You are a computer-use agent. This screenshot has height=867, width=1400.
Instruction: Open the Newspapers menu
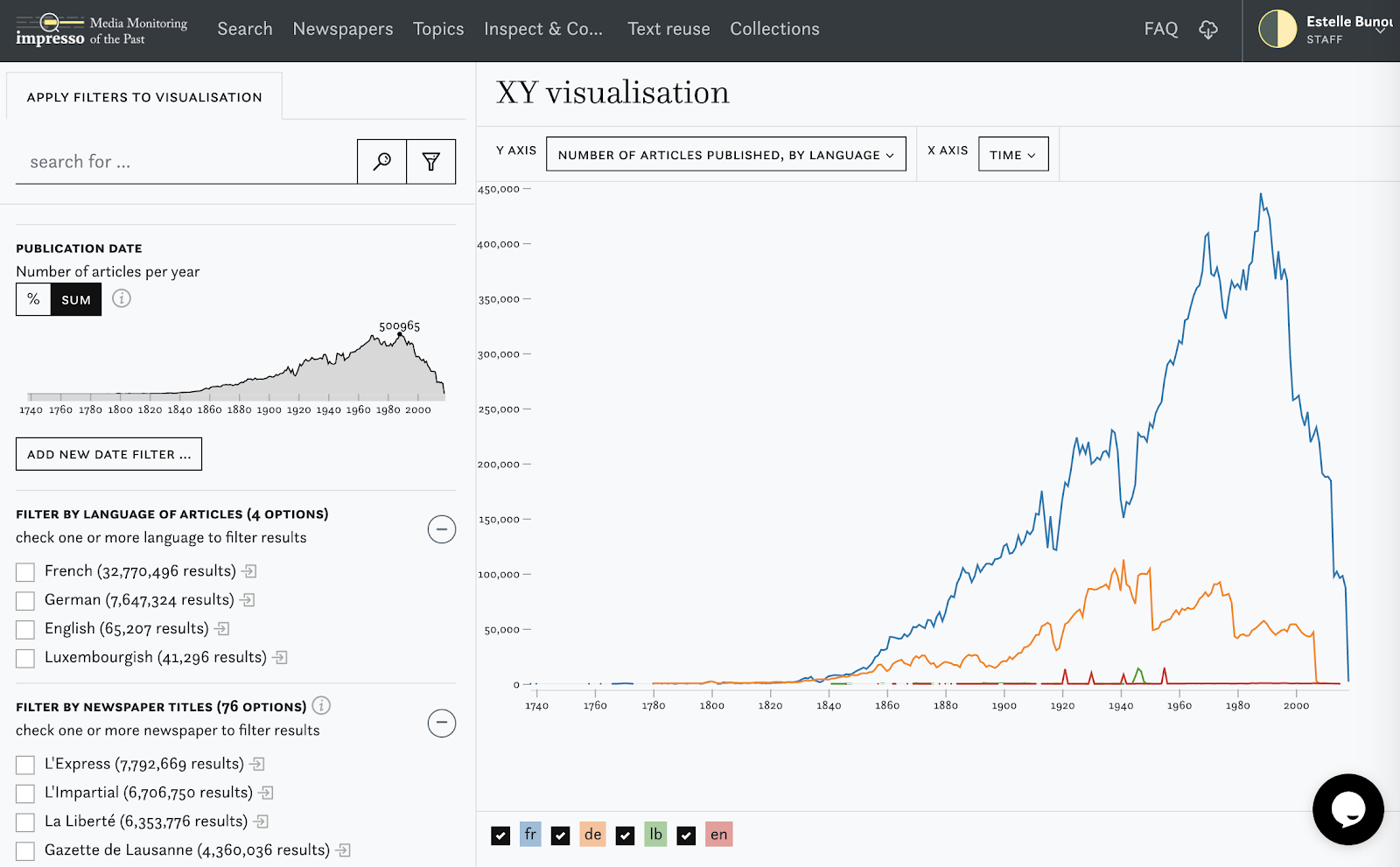343,29
